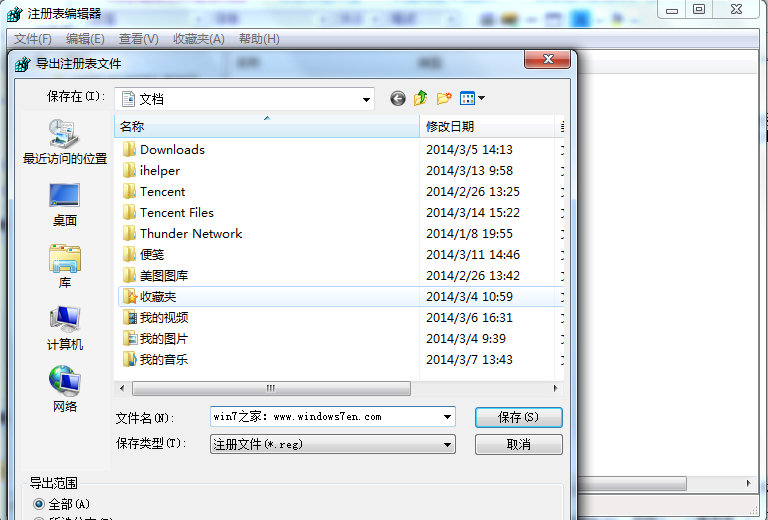Click the 保存(S) button

pyautogui.click(x=518, y=416)
